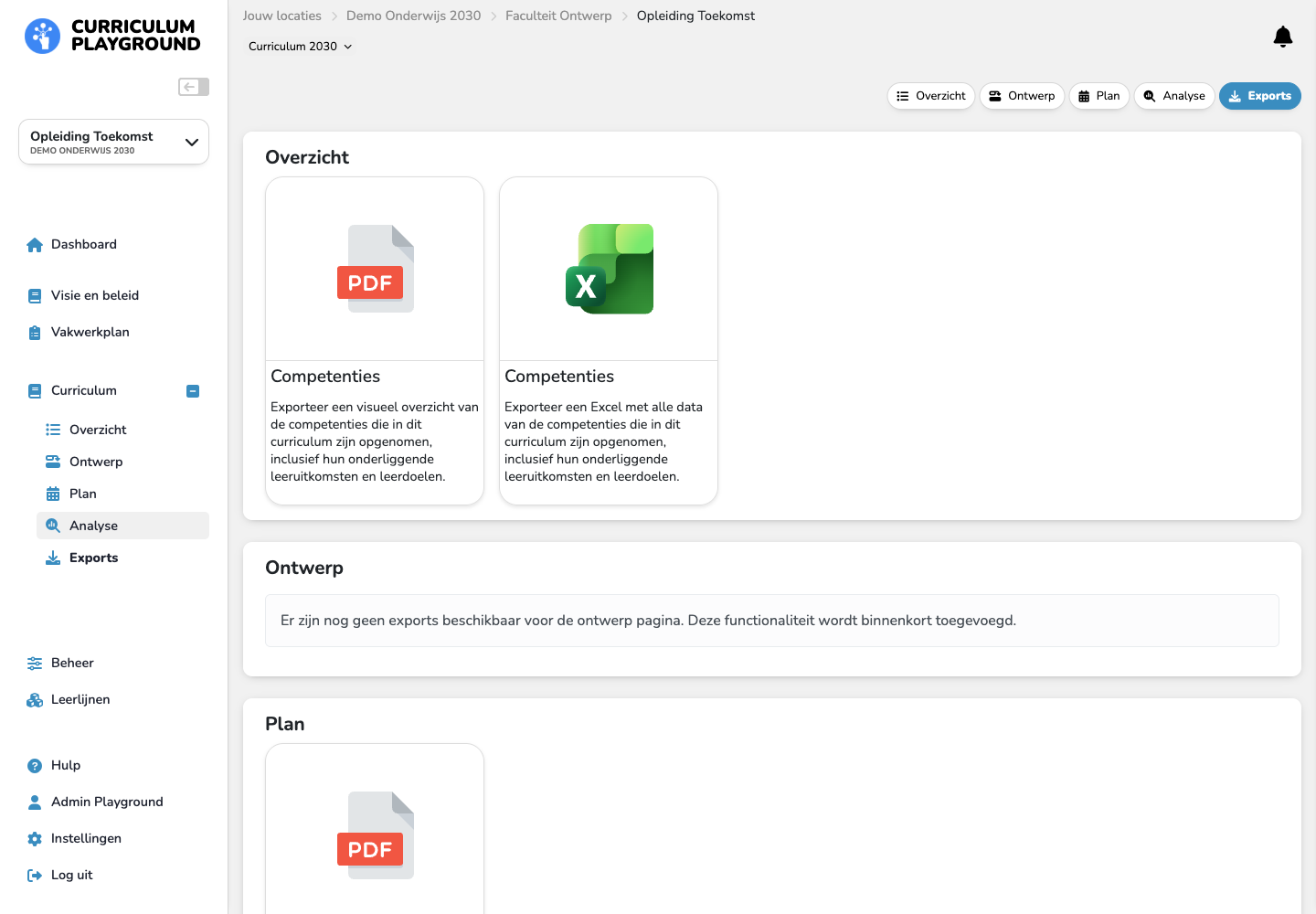This screenshot has width=1316, height=914.
Task: Click the Vakwerkplan clipboard icon
Action: [35, 333]
